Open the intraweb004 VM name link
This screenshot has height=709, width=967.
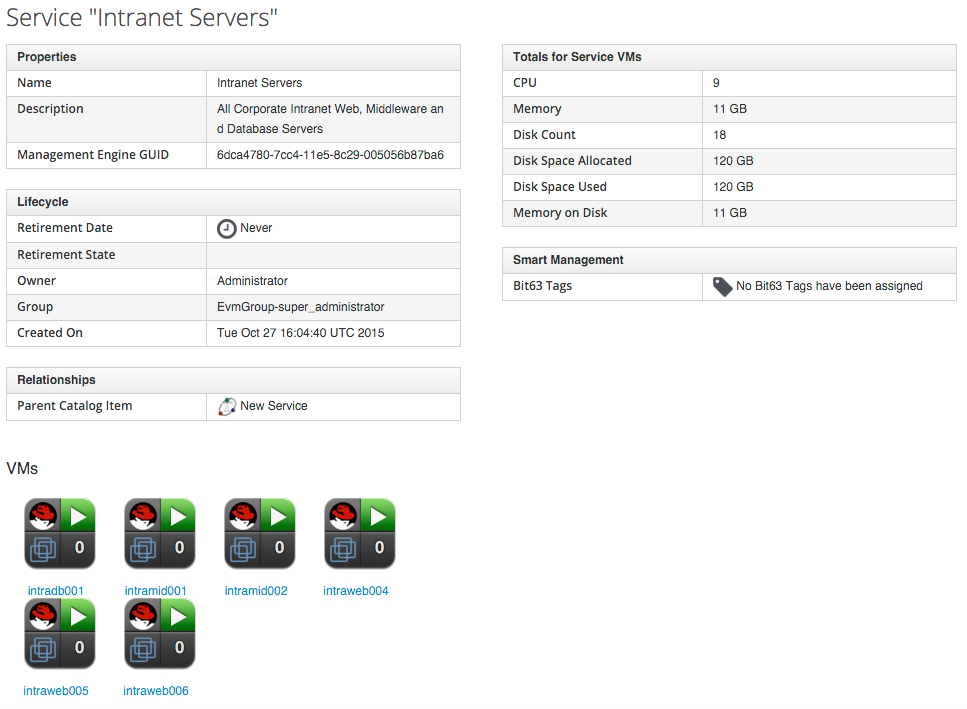356,591
